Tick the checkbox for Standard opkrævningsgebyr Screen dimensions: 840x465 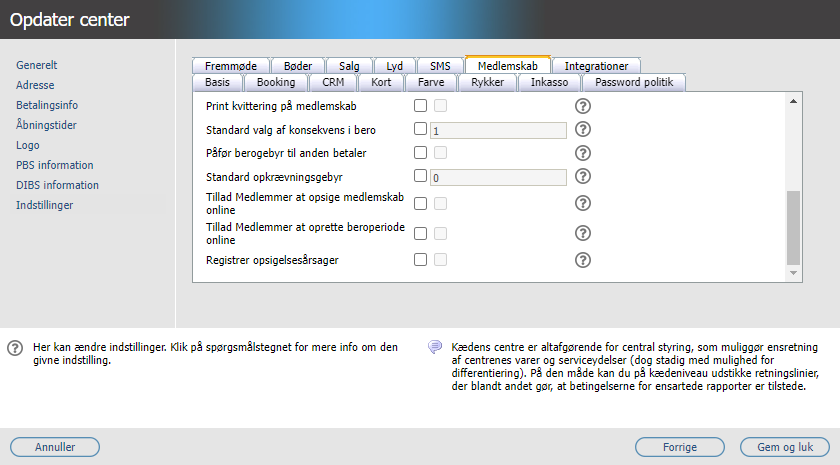(421, 176)
